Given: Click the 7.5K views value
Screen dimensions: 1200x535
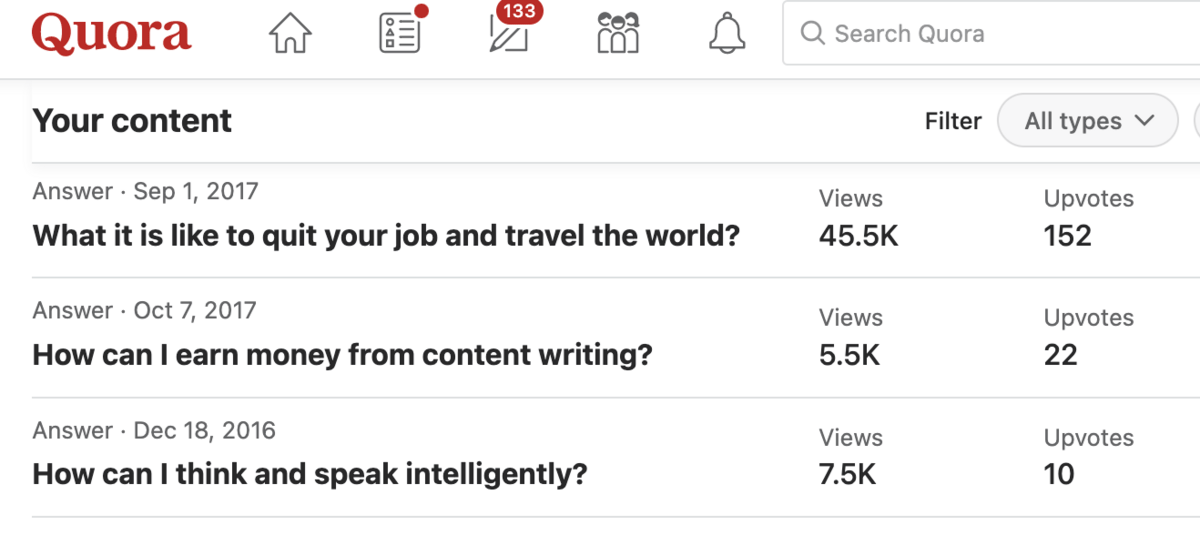Looking at the screenshot, I should coord(847,474).
